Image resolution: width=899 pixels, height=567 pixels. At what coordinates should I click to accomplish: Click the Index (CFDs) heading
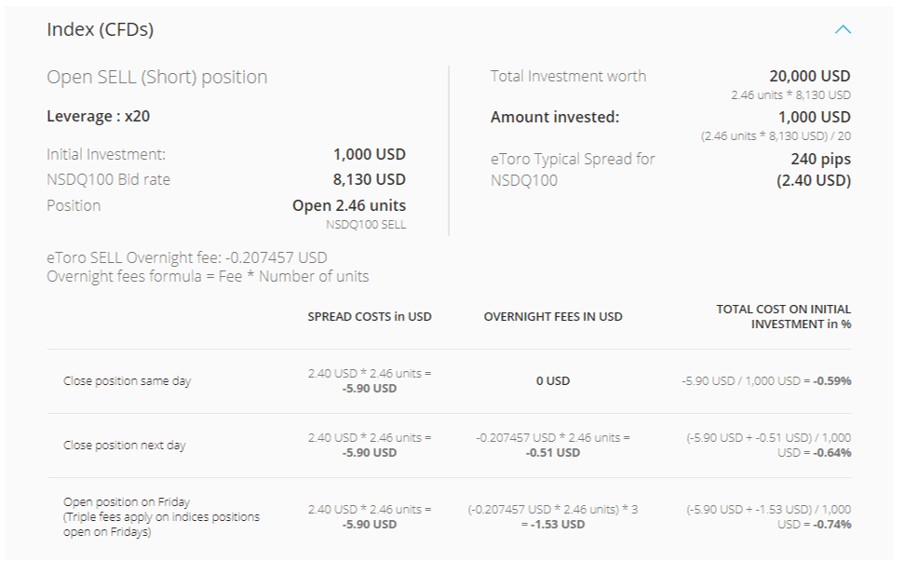[x=100, y=29]
